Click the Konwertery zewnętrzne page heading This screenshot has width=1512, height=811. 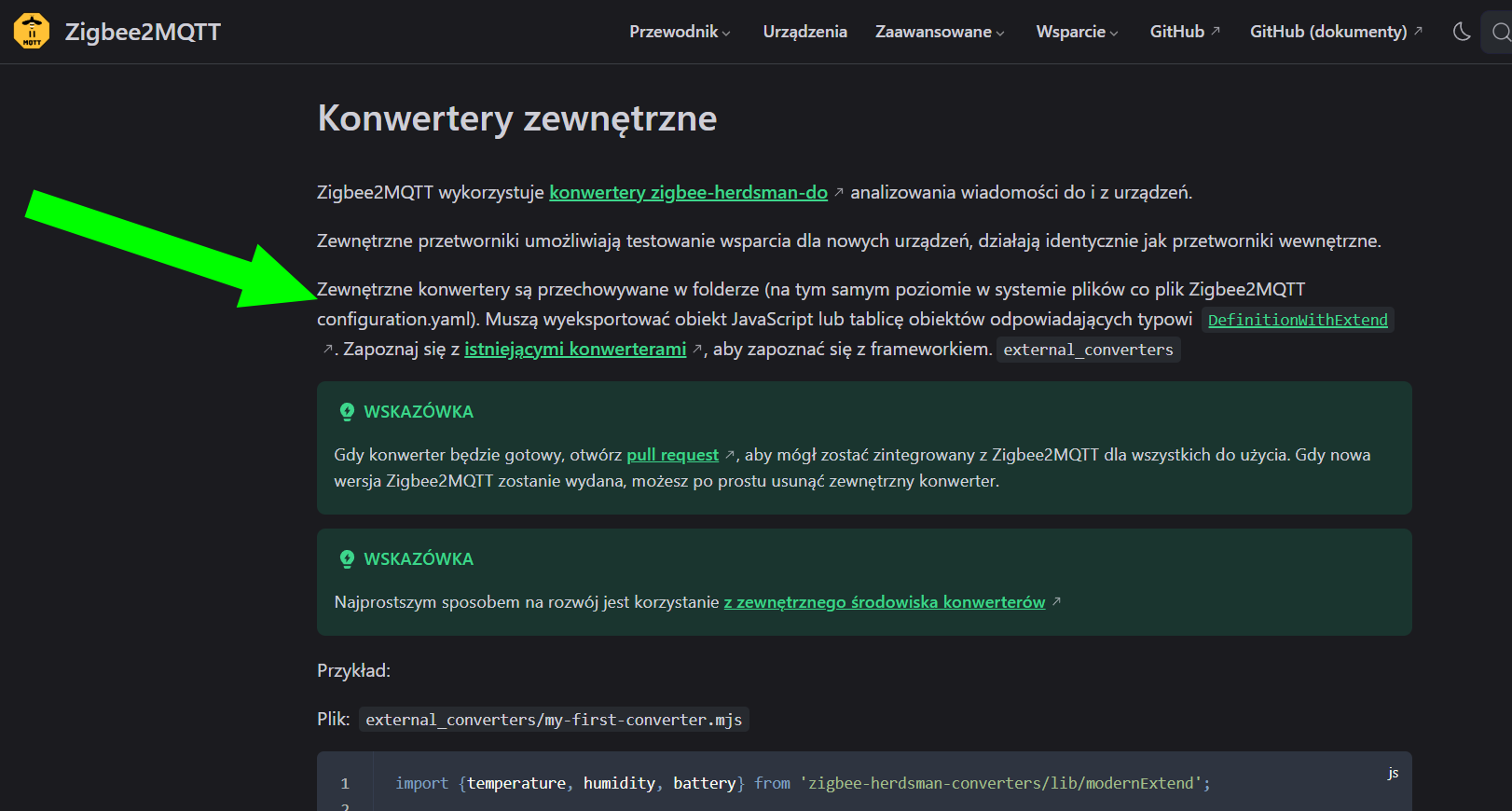coord(516,118)
